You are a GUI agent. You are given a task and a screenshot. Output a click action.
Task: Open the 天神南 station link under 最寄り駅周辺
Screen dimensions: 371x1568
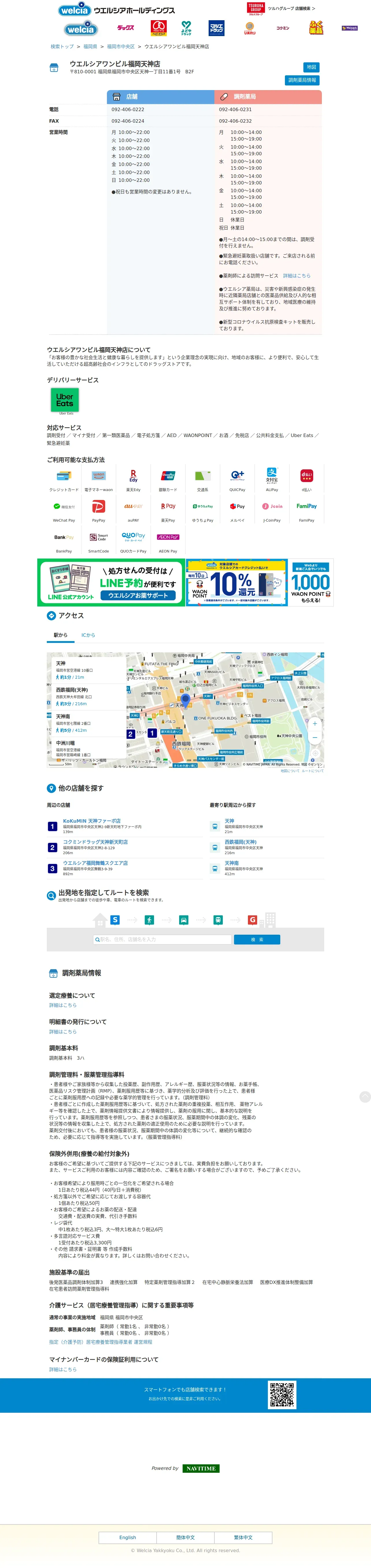231,863
